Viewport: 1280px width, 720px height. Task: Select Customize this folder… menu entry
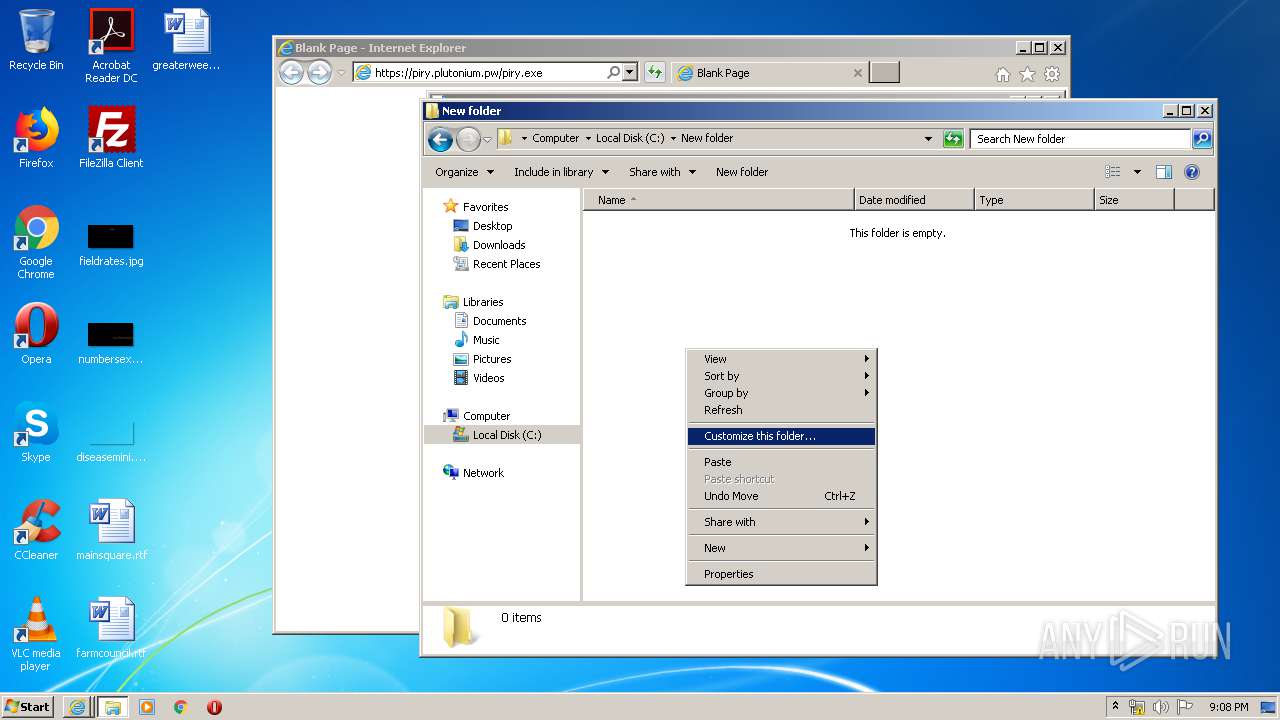tap(781, 436)
